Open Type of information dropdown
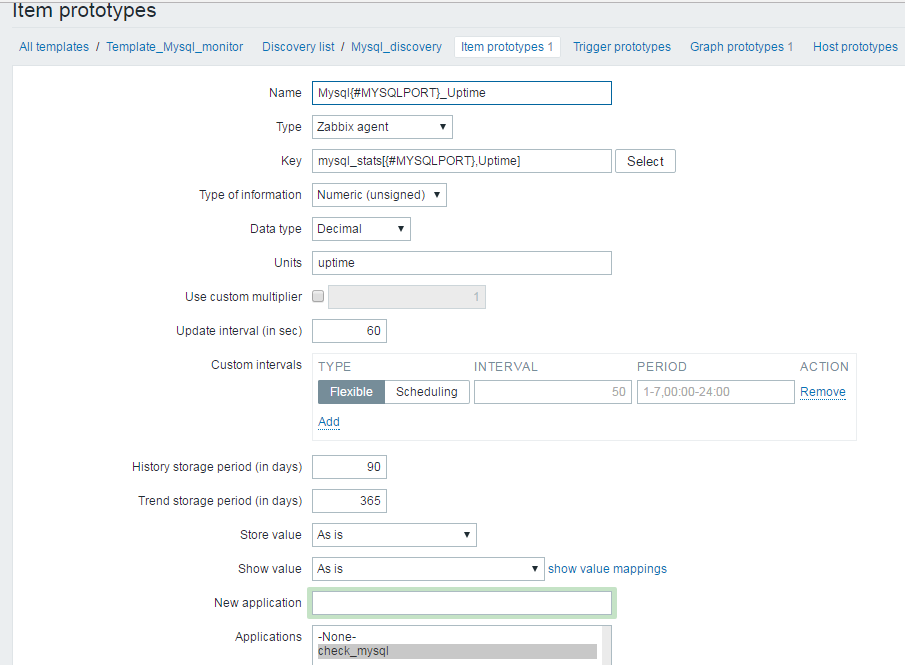The image size is (905, 665). click(379, 195)
